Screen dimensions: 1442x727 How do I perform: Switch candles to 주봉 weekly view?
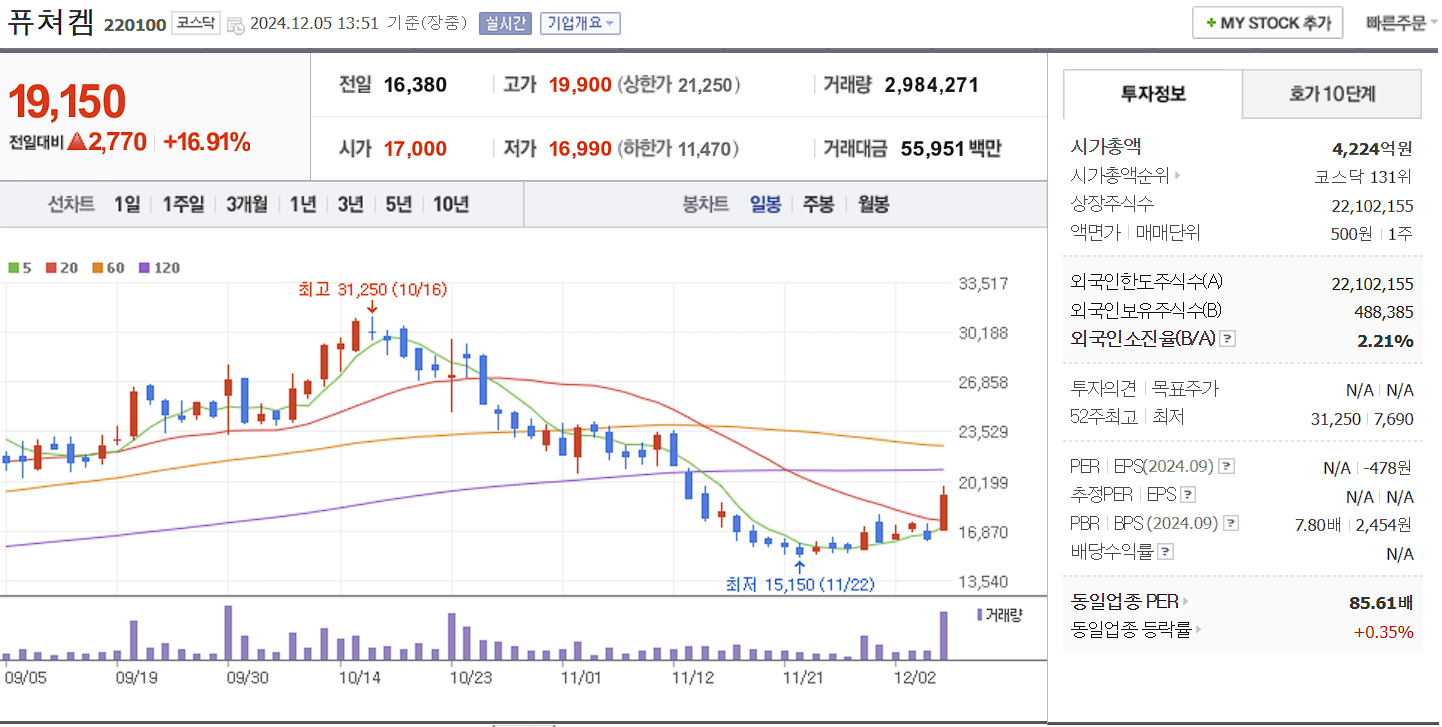coord(817,204)
